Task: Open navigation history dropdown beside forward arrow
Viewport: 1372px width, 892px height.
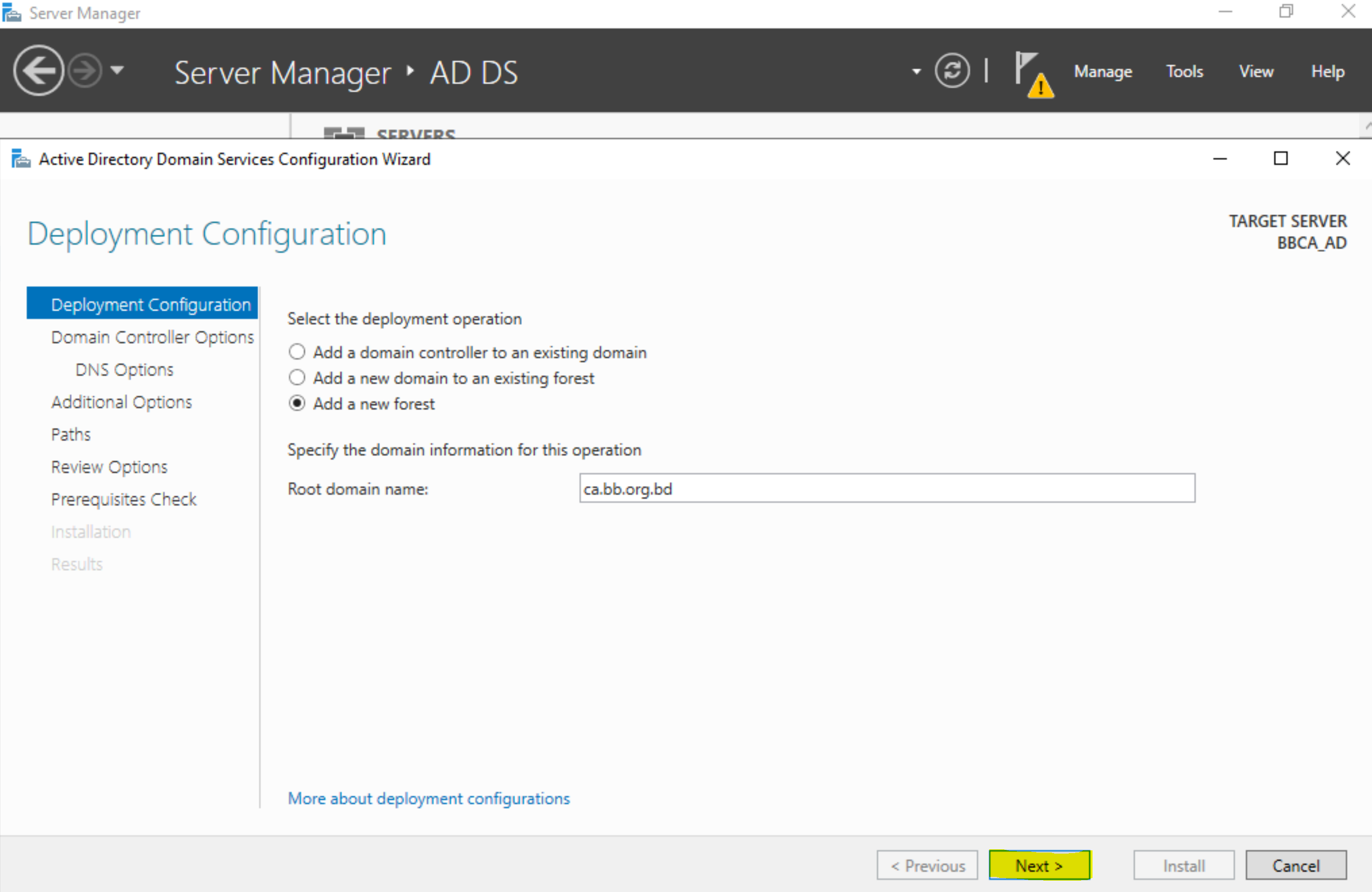Action: coord(117,70)
